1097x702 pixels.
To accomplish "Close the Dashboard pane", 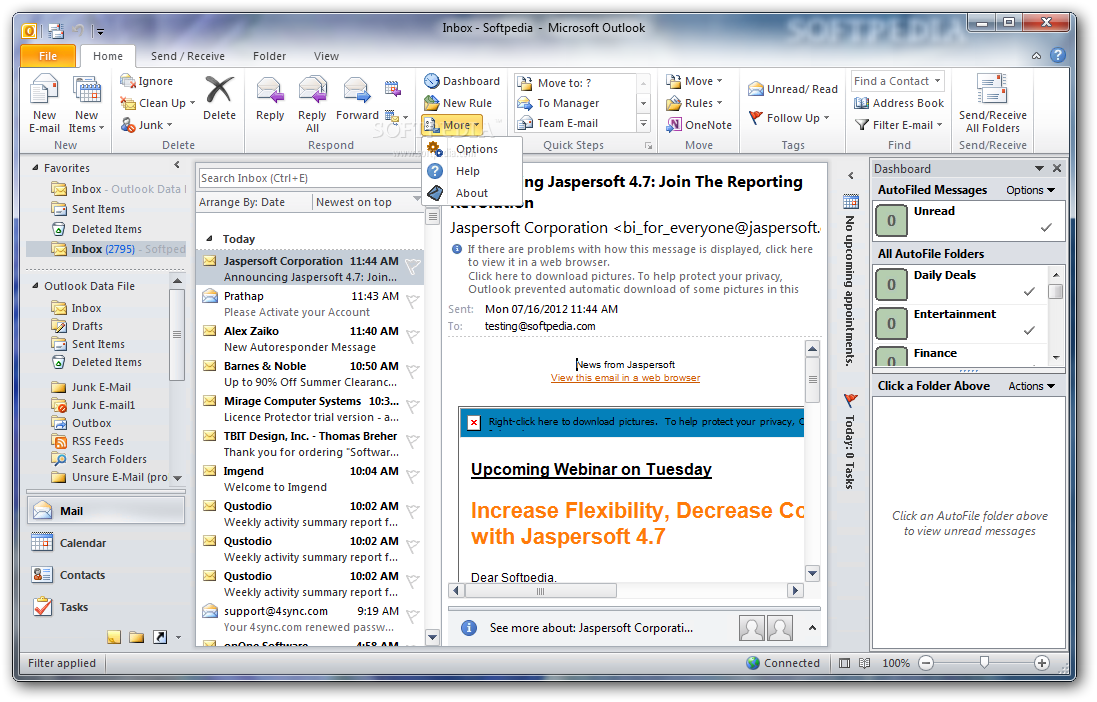I will pyautogui.click(x=1057, y=169).
